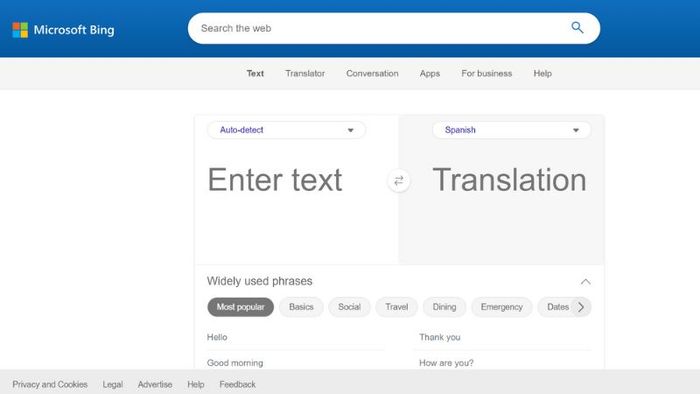Go to For business tab
700x394 pixels.
[x=487, y=74]
